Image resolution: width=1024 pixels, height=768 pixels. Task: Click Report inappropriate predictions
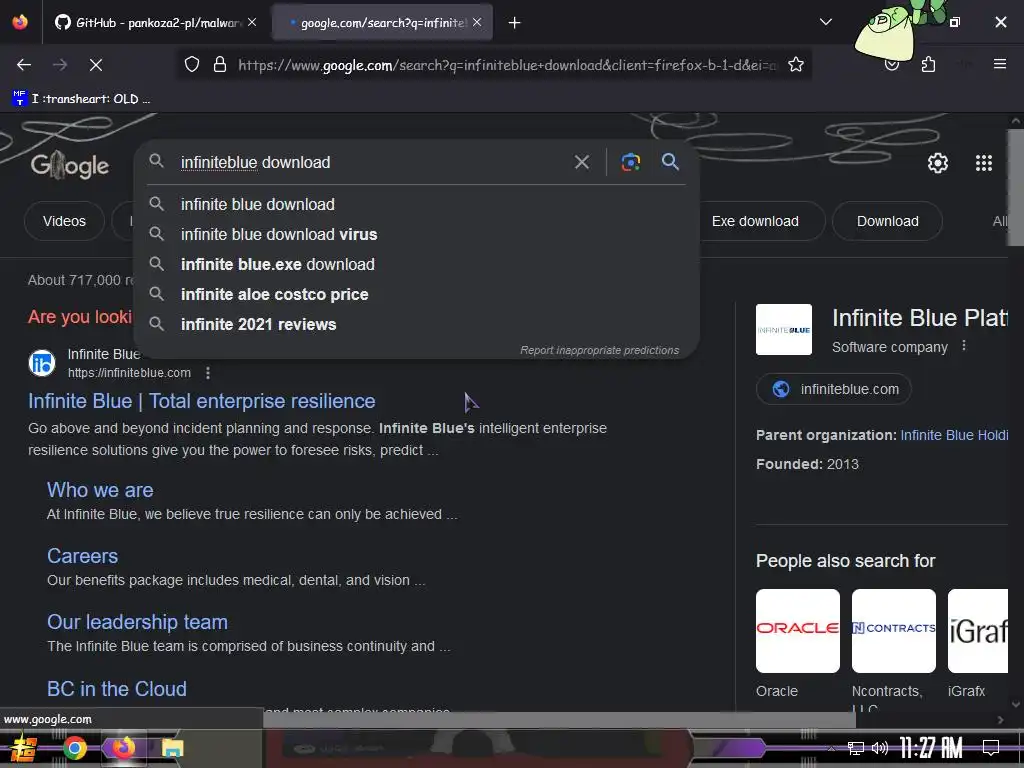600,351
